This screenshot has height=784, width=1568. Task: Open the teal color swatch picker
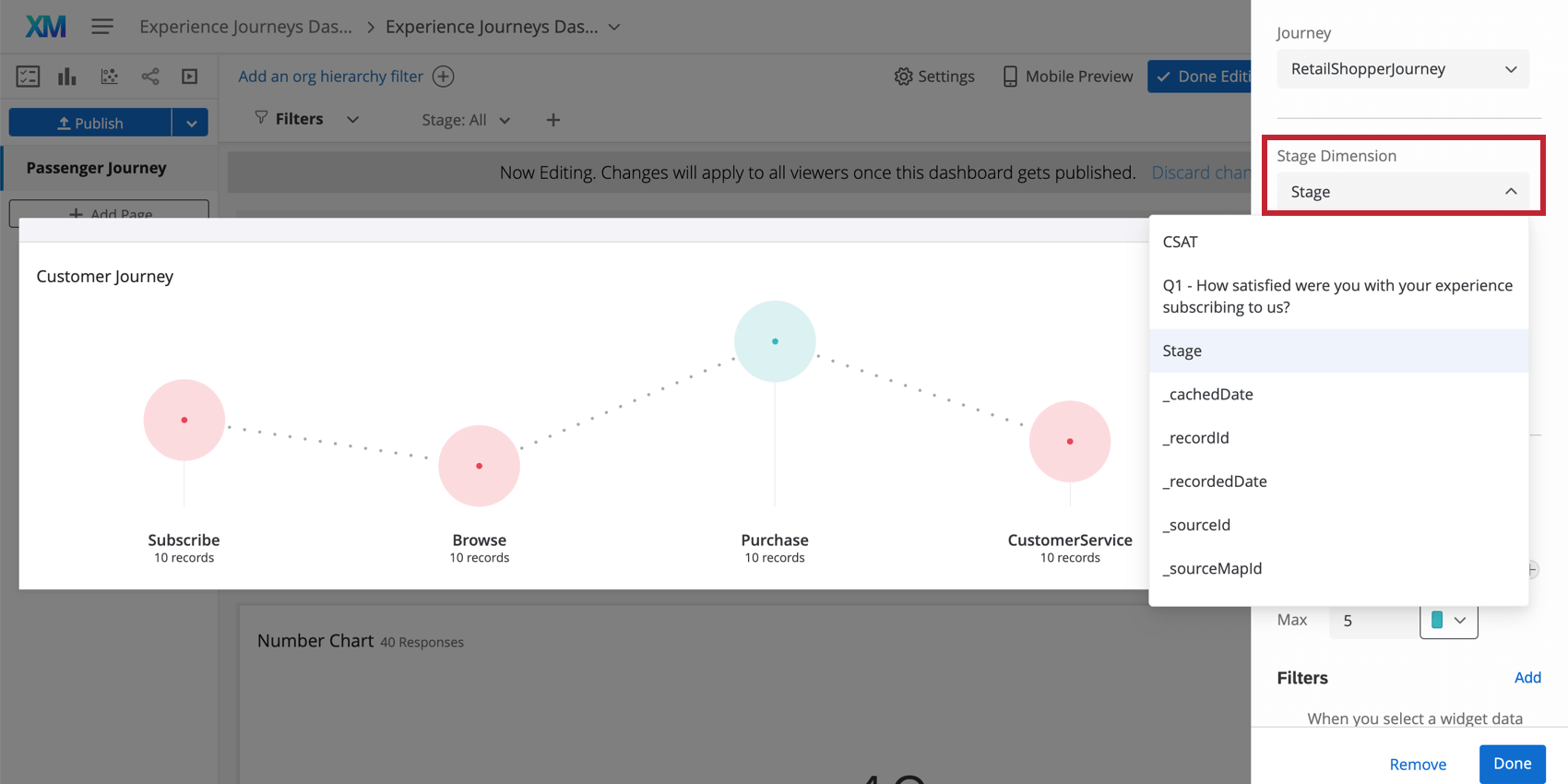pyautogui.click(x=1448, y=621)
